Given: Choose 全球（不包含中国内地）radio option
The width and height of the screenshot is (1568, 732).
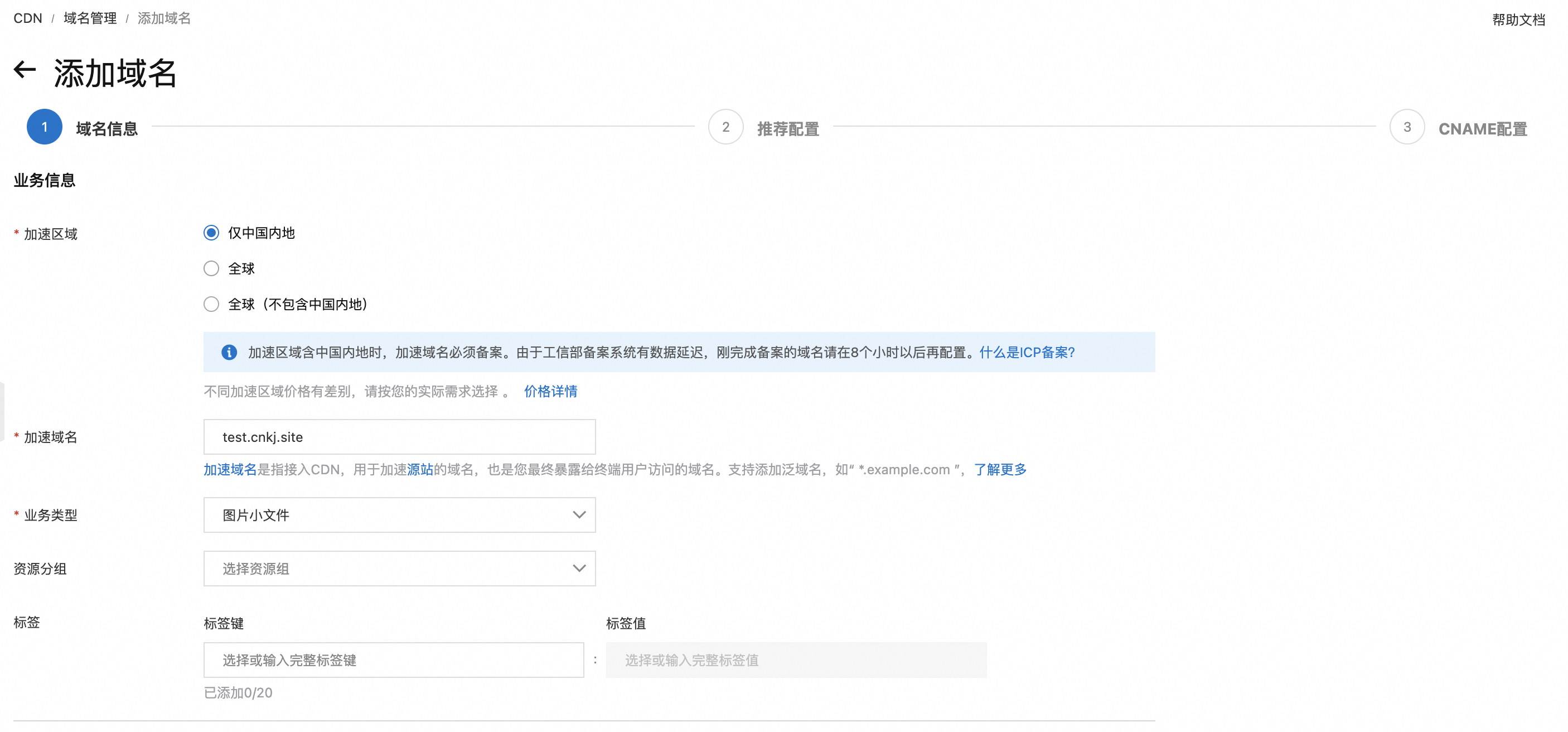Looking at the screenshot, I should [211, 304].
